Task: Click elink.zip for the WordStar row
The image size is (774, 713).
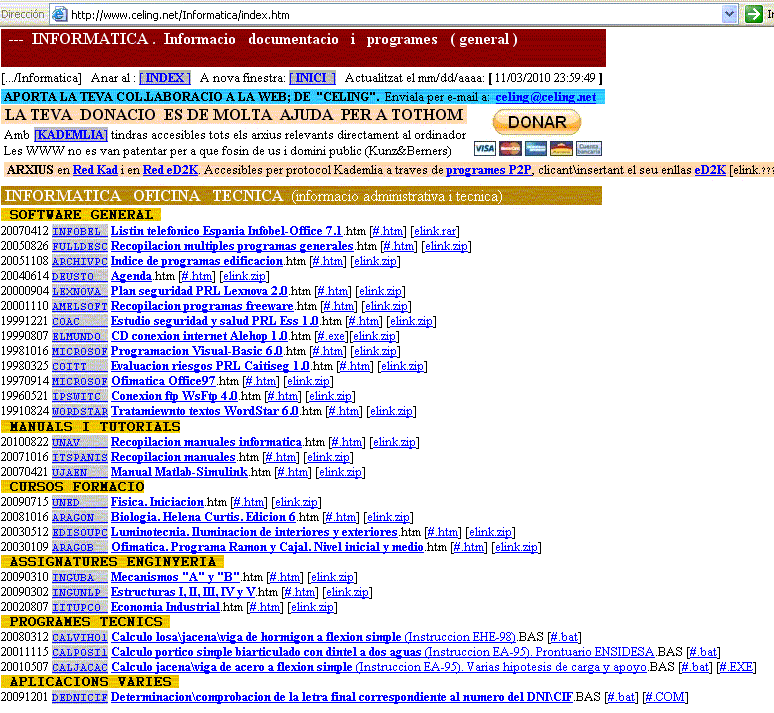Action: pos(391,411)
